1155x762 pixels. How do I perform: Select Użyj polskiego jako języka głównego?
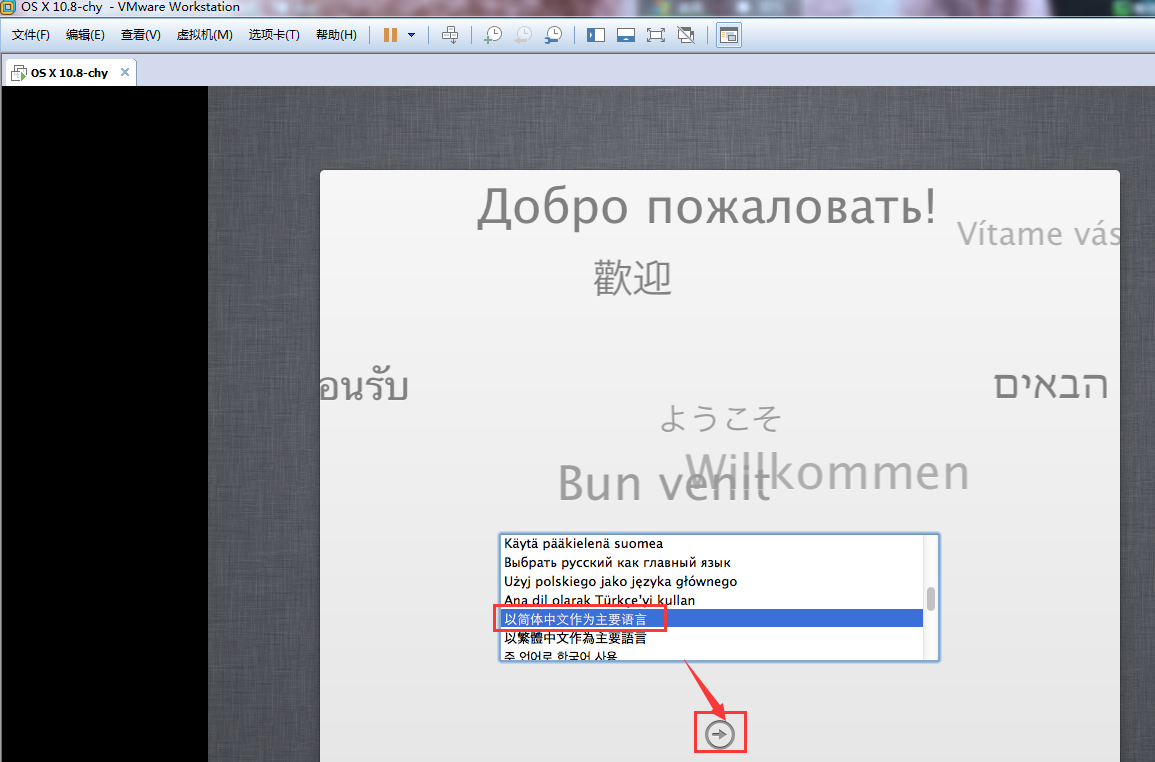click(x=711, y=581)
